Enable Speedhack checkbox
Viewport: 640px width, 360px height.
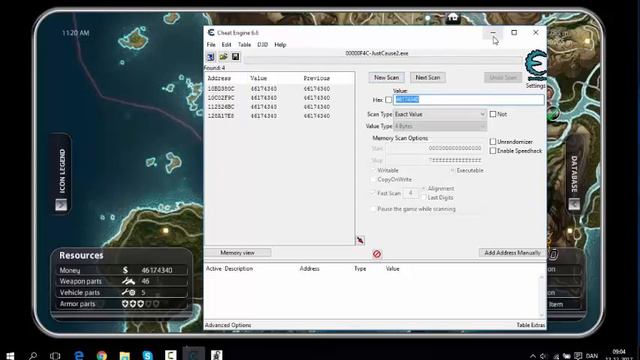click(493, 151)
